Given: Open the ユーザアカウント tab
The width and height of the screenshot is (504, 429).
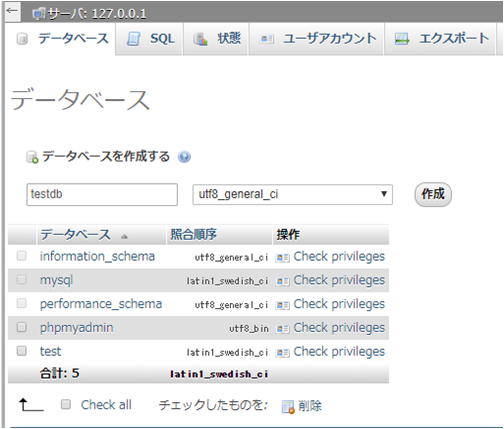Looking at the screenshot, I should click(317, 39).
